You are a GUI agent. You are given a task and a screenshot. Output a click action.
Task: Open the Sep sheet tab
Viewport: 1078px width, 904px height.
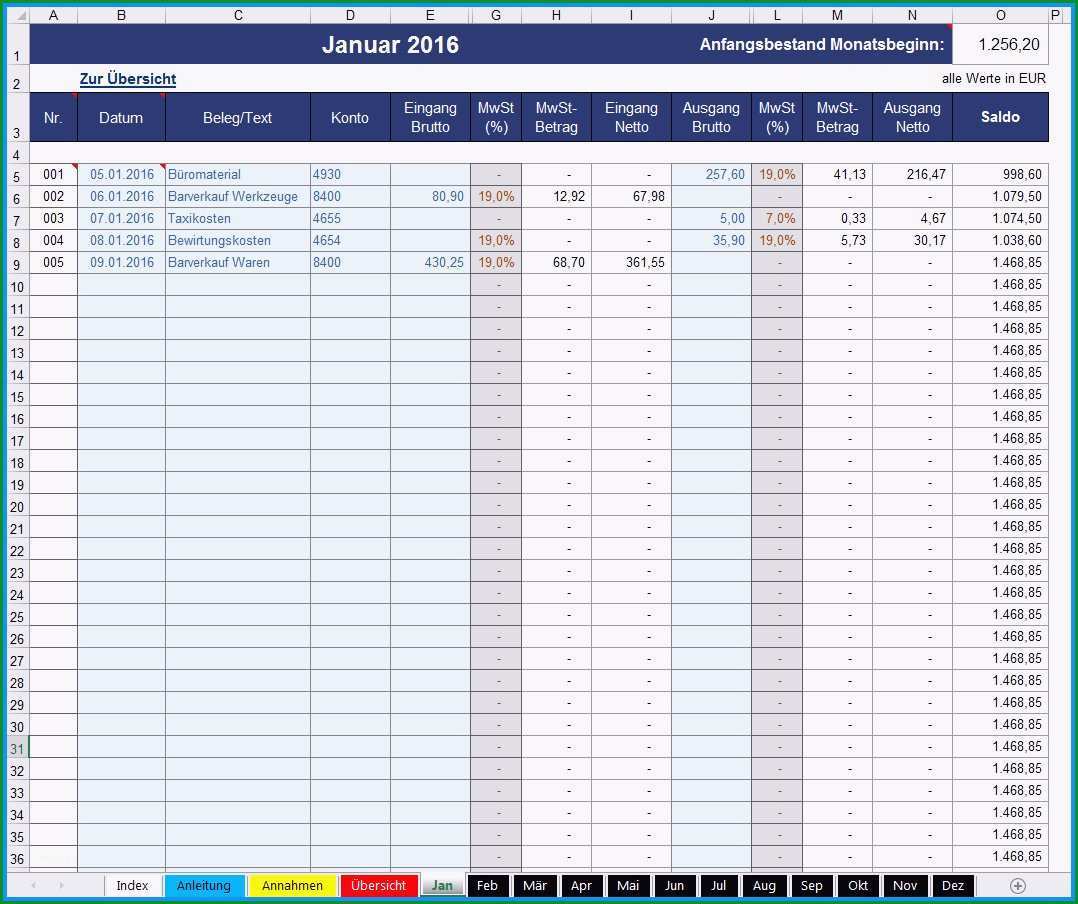point(812,885)
